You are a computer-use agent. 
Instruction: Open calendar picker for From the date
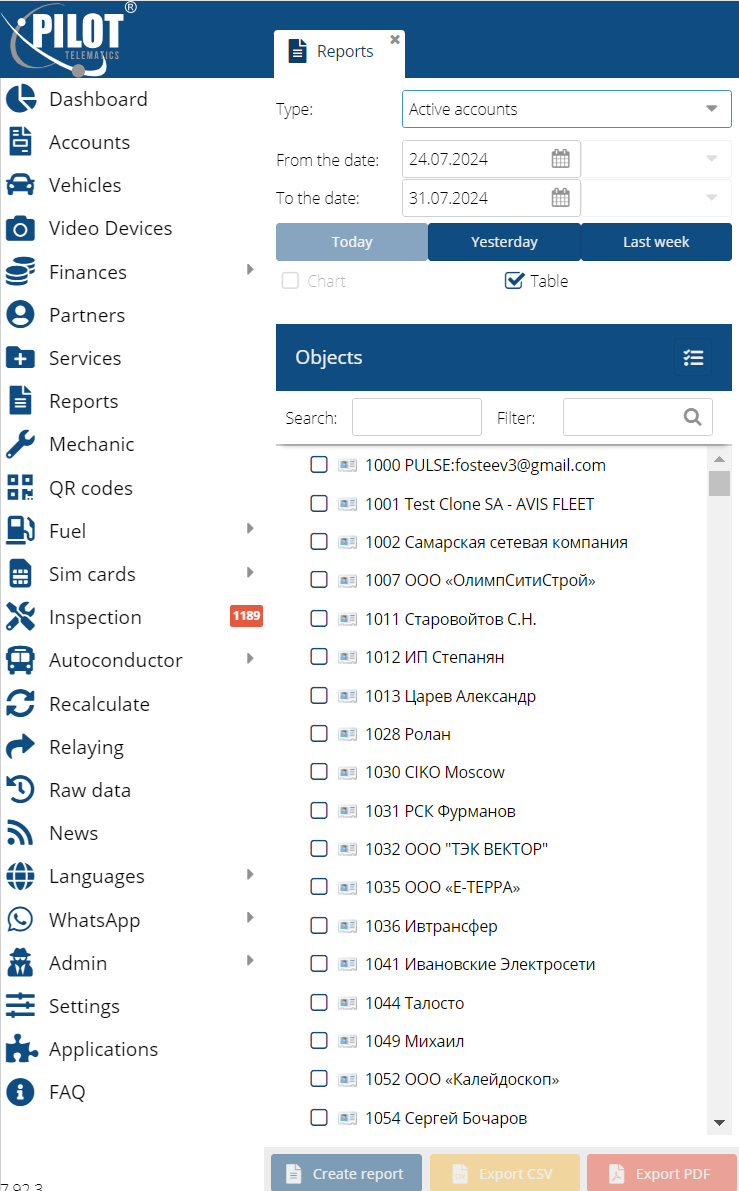(560, 159)
